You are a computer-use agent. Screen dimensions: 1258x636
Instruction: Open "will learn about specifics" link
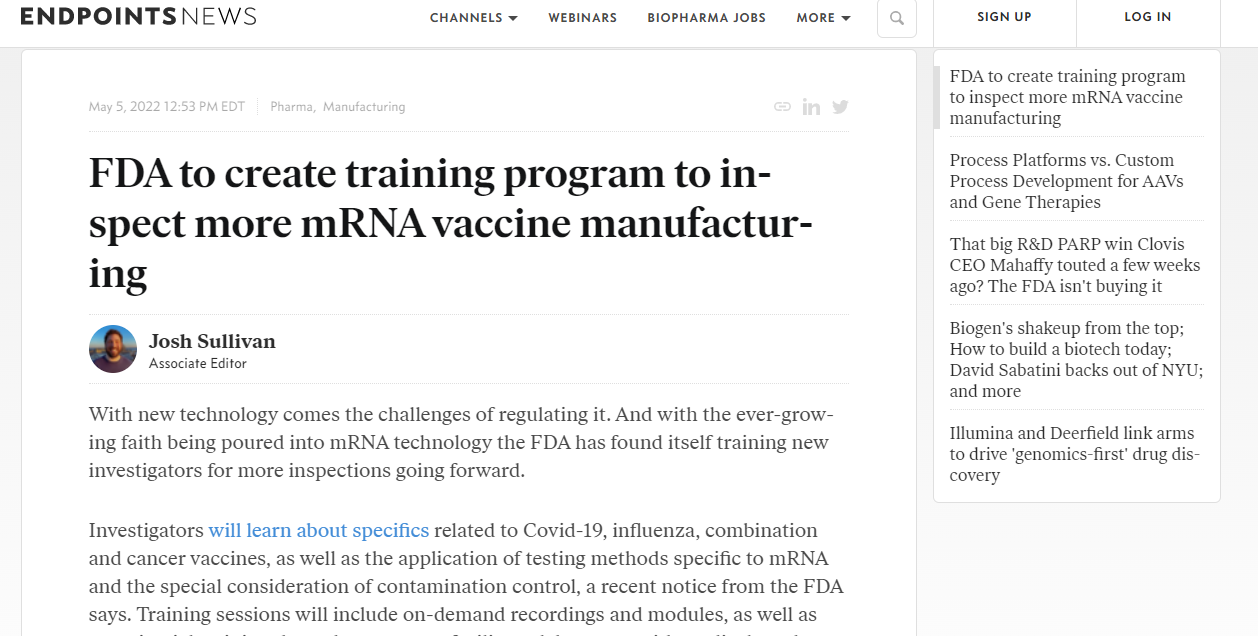318,530
